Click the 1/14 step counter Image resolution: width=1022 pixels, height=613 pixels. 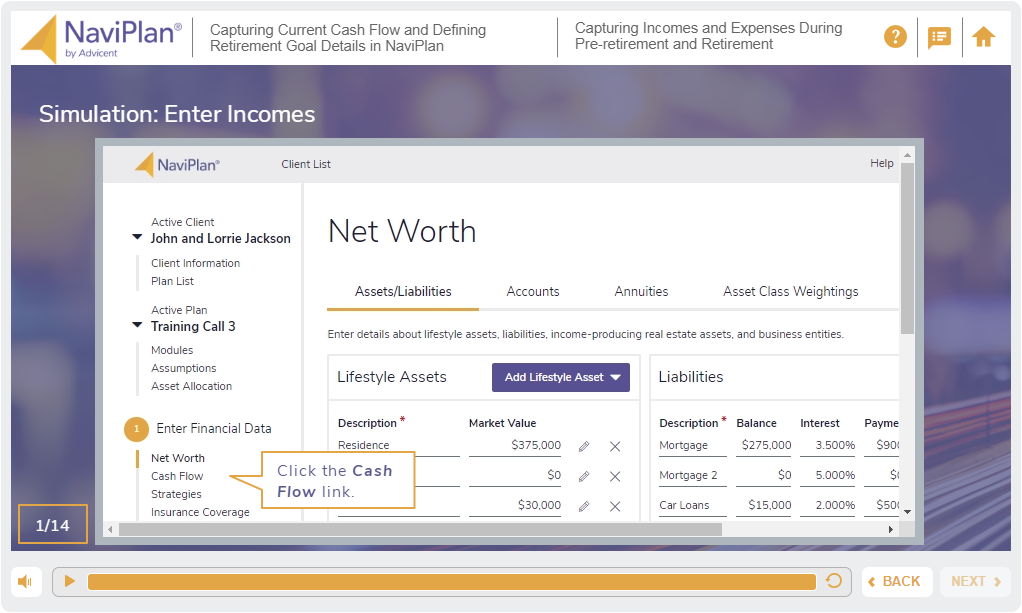pyautogui.click(x=53, y=524)
